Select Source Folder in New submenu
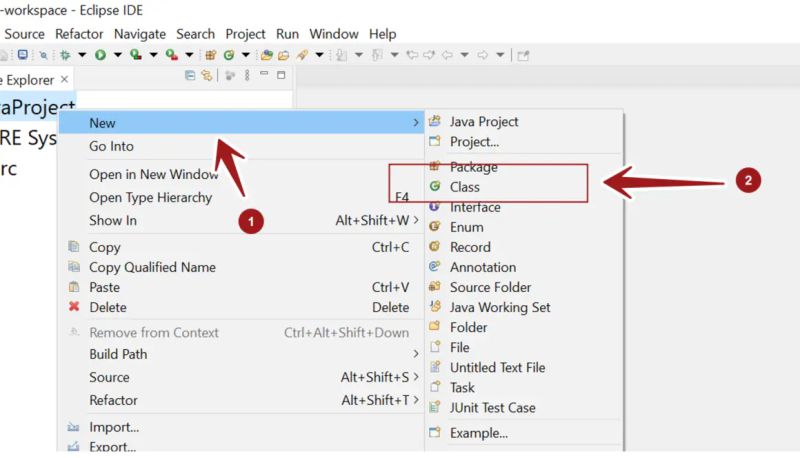The width and height of the screenshot is (800, 458). click(524, 287)
